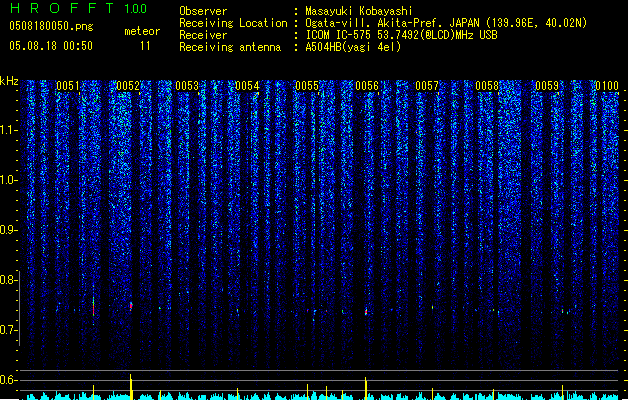This screenshot has width=629, height=400.
Task: Click the tallest yellow spike under 0052 in bottom graph
Action: (131, 387)
